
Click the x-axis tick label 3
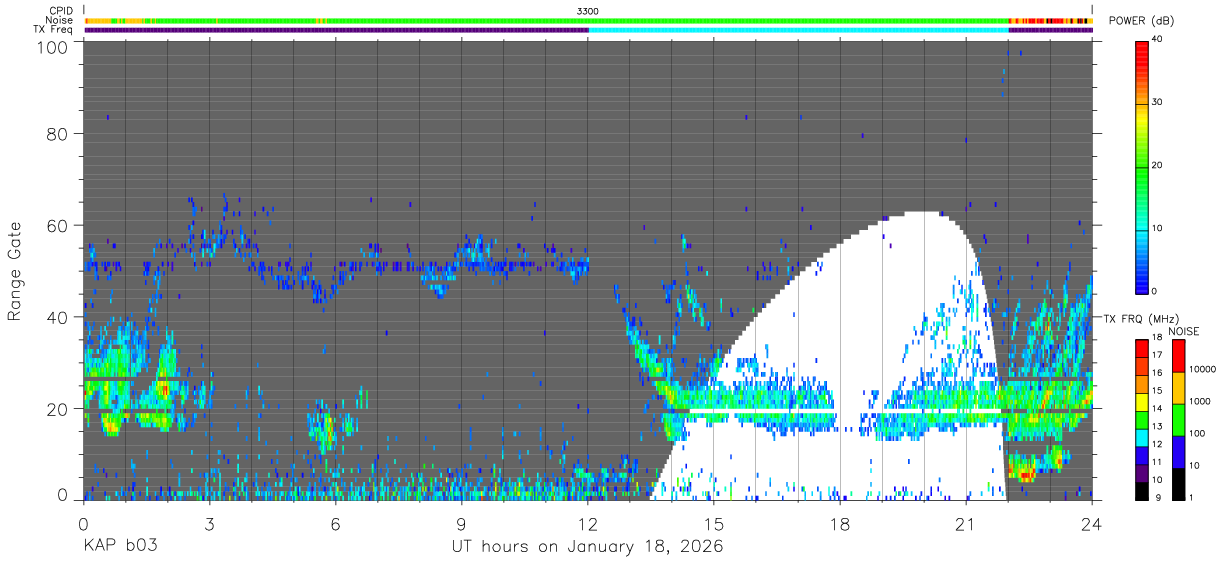[x=209, y=524]
